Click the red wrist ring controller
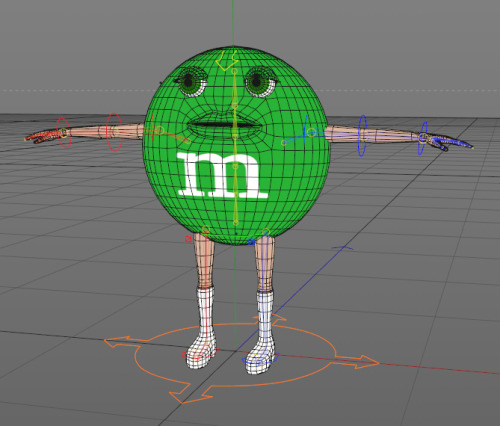 64,133
